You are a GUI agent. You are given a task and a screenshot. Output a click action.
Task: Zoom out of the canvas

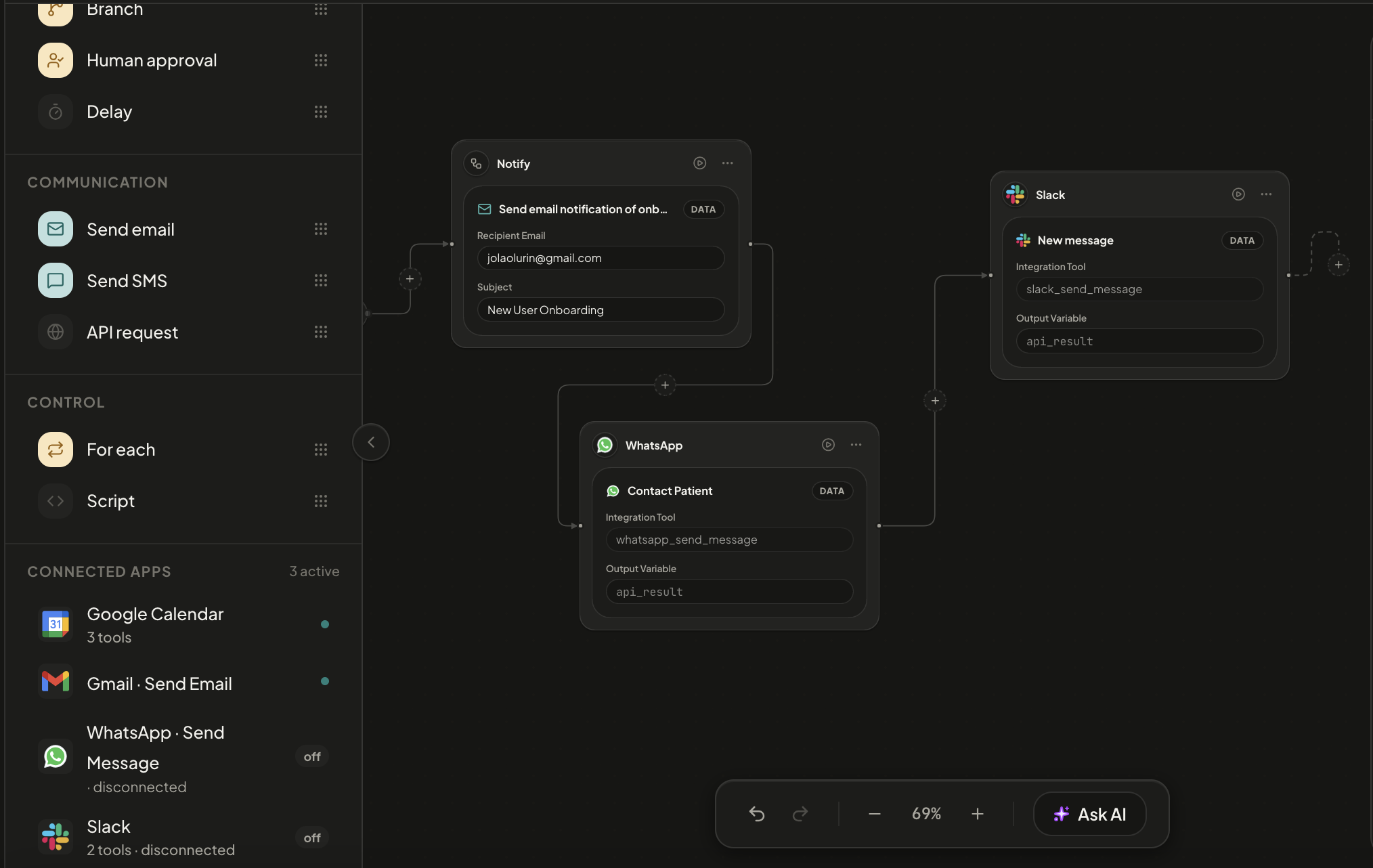(875, 814)
